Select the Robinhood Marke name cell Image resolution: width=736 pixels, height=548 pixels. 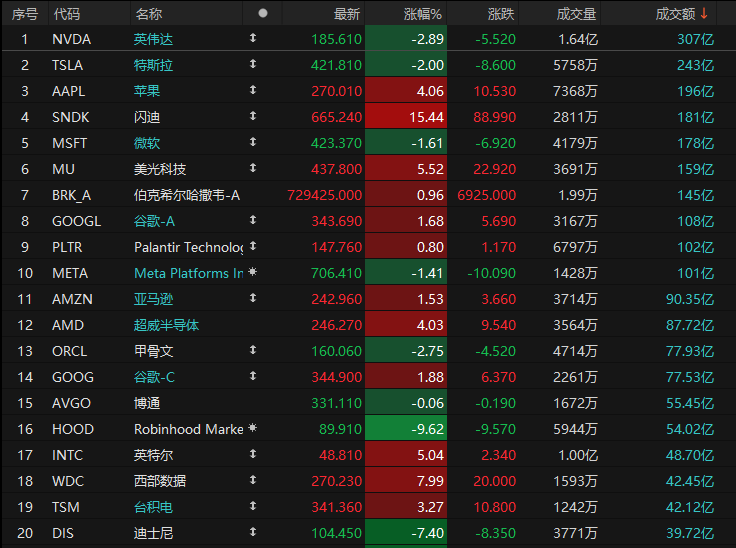click(x=189, y=429)
